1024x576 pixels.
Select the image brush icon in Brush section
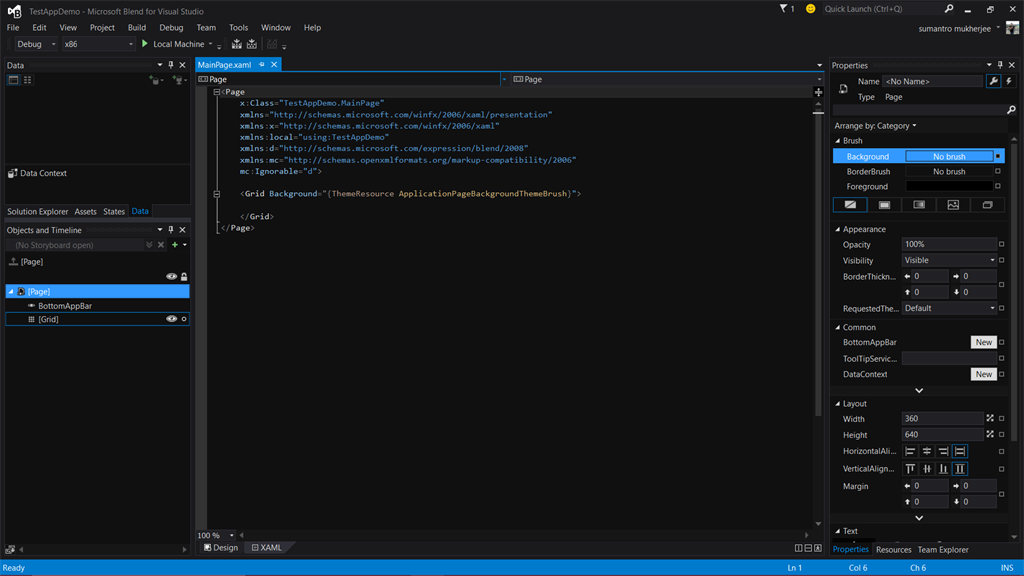953,205
